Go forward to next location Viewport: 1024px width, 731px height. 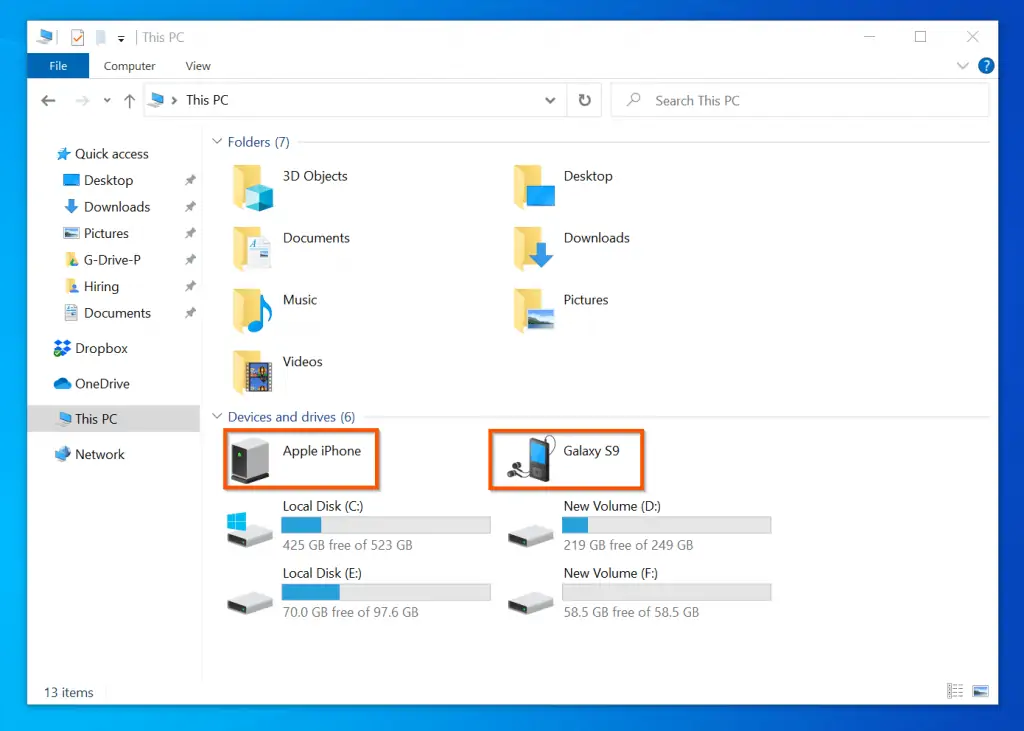pos(82,101)
